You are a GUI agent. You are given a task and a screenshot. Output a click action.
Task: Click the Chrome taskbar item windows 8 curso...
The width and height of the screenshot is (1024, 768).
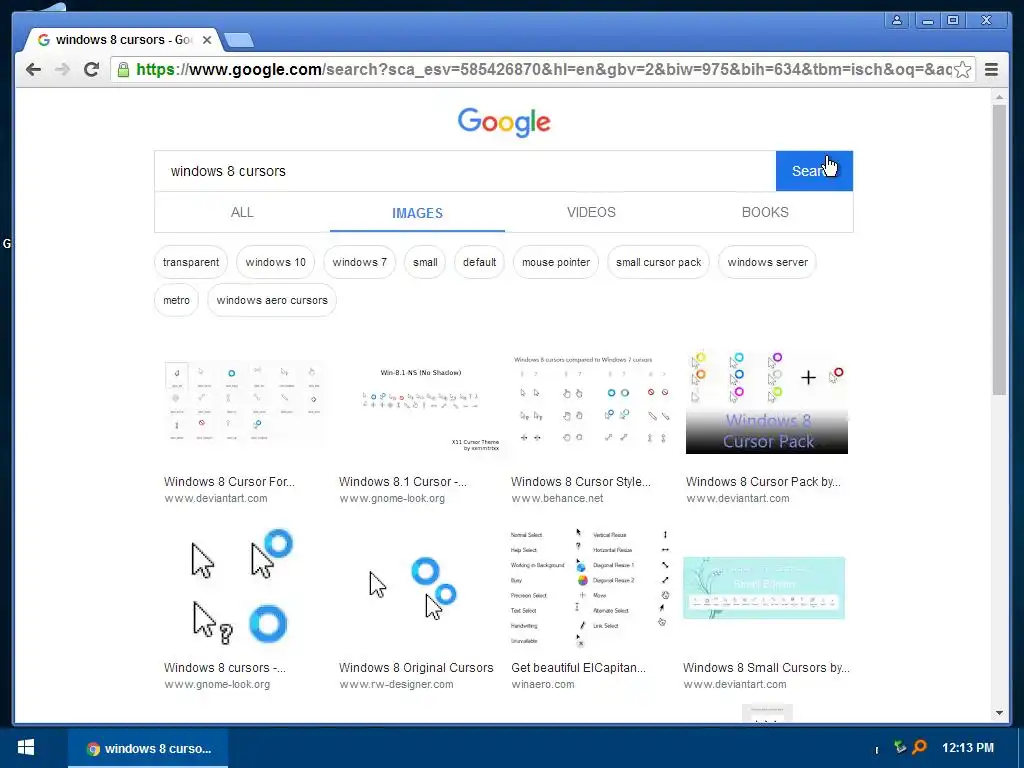[148, 748]
